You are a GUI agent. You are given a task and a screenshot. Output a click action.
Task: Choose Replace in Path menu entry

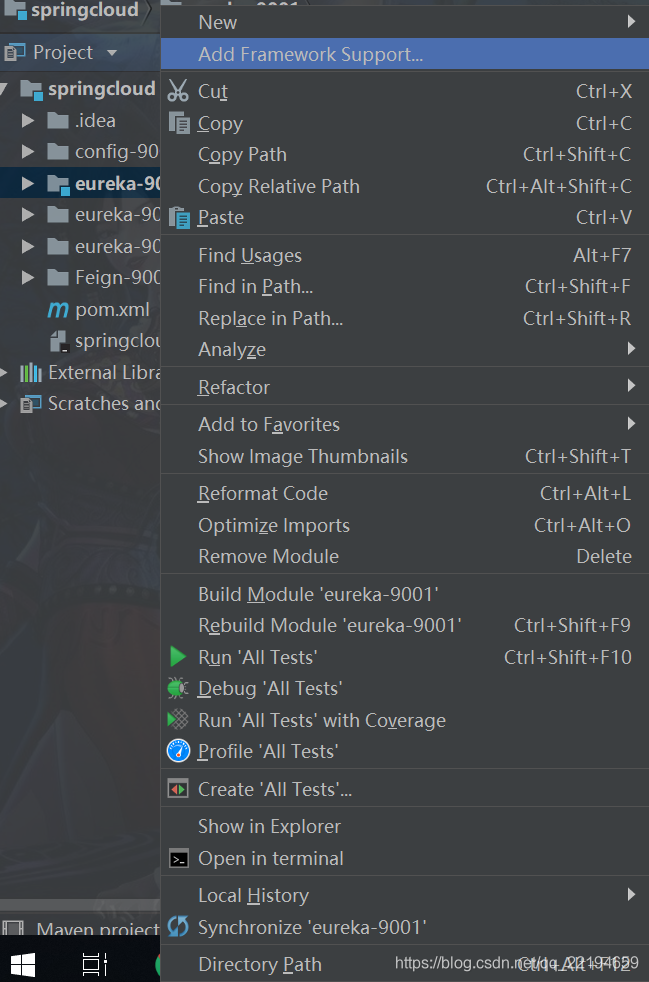(x=405, y=318)
